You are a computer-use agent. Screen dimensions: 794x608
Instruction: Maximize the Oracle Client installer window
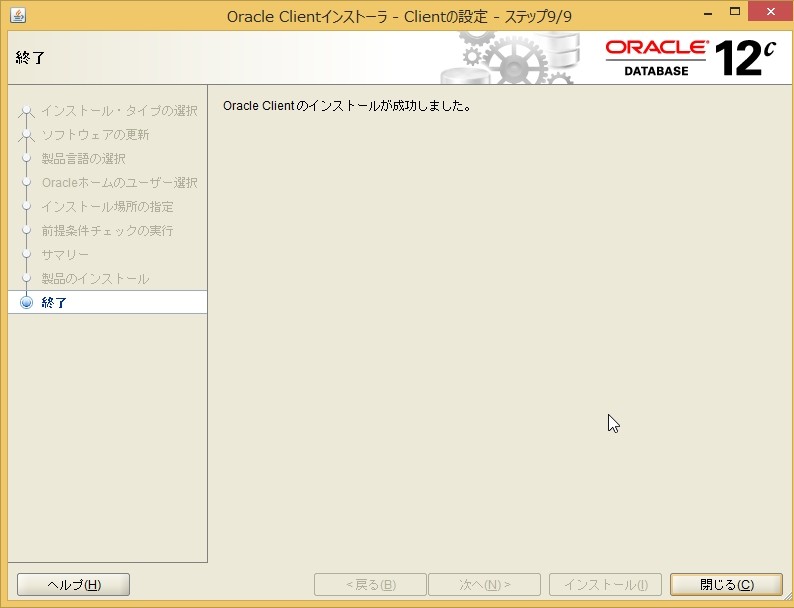coord(735,12)
